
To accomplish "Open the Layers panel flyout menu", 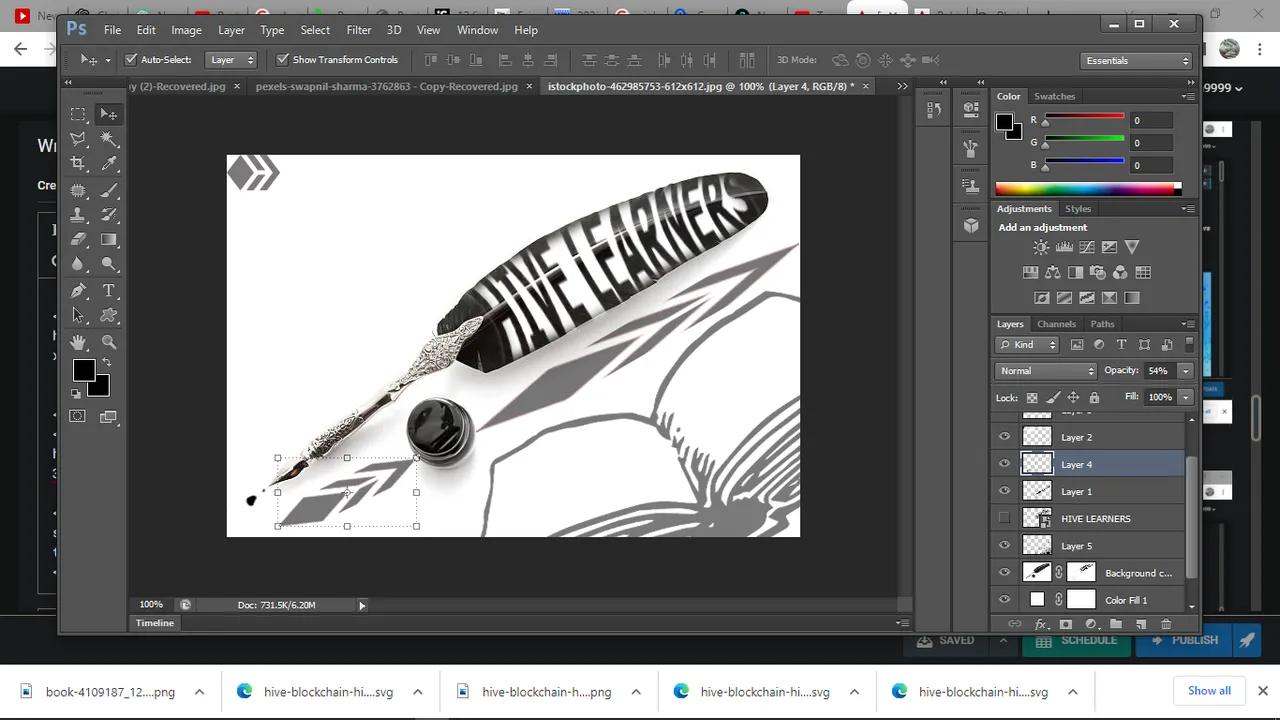I will pyautogui.click(x=1188, y=324).
